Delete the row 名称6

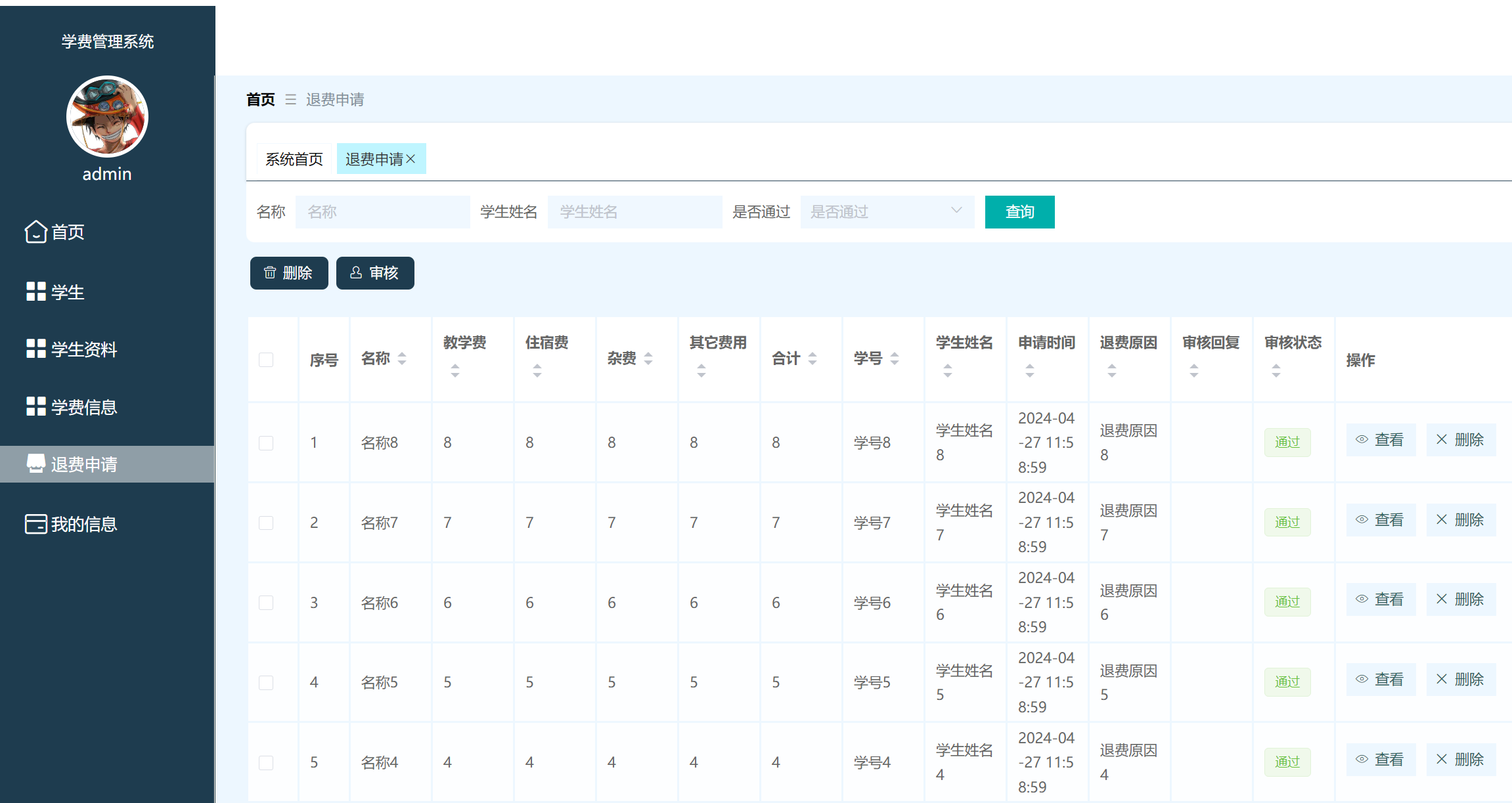(1461, 599)
